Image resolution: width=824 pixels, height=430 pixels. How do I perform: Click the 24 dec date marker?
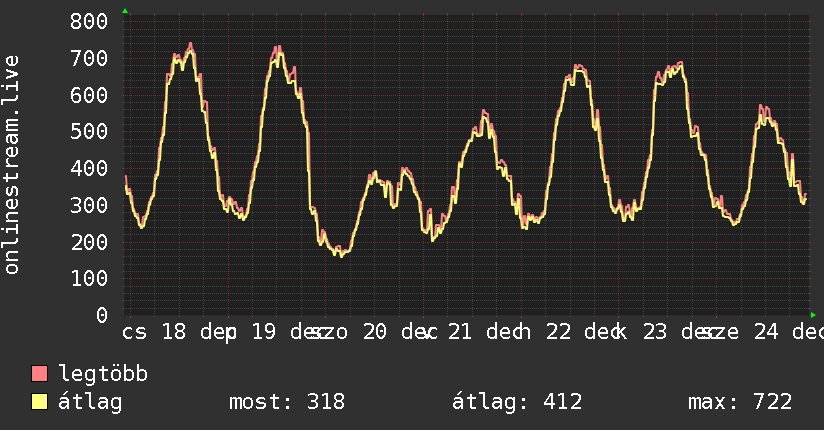[x=788, y=332]
